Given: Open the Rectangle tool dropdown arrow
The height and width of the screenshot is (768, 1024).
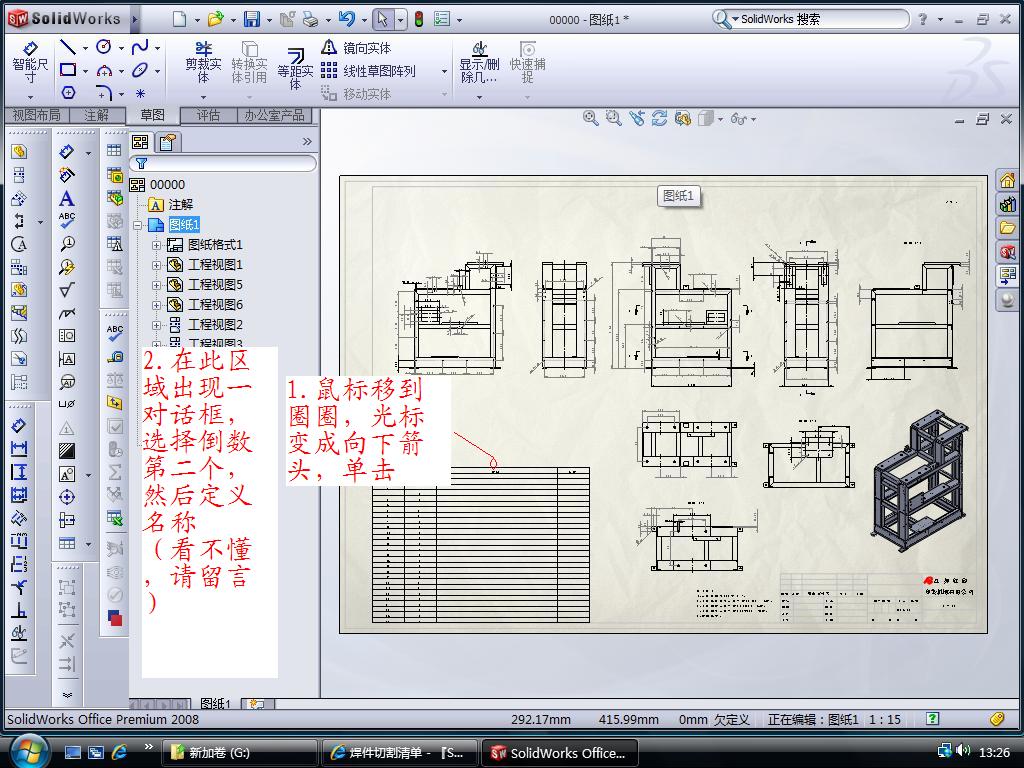Looking at the screenshot, I should coord(85,71).
